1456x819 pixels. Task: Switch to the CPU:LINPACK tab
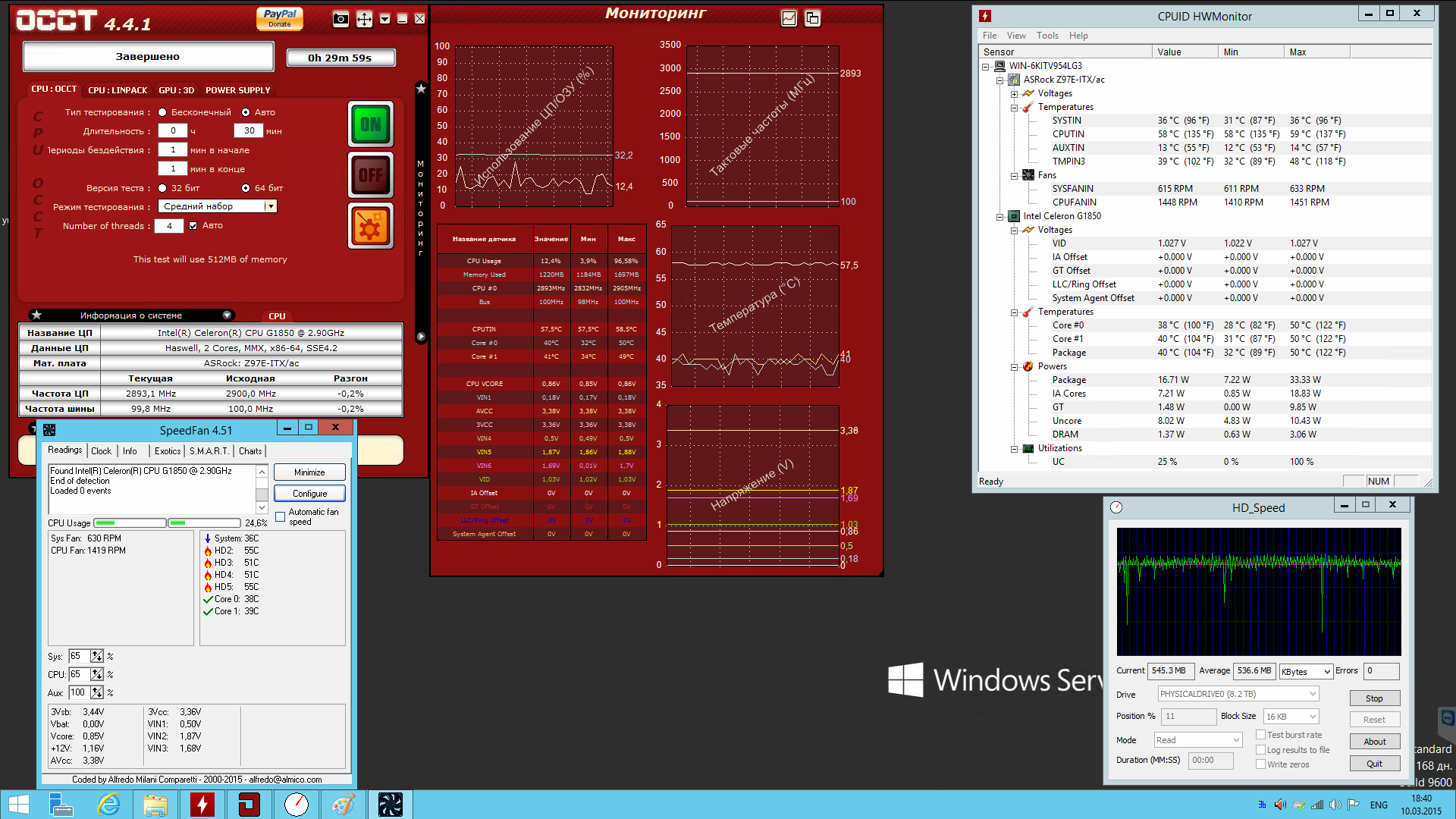118,90
